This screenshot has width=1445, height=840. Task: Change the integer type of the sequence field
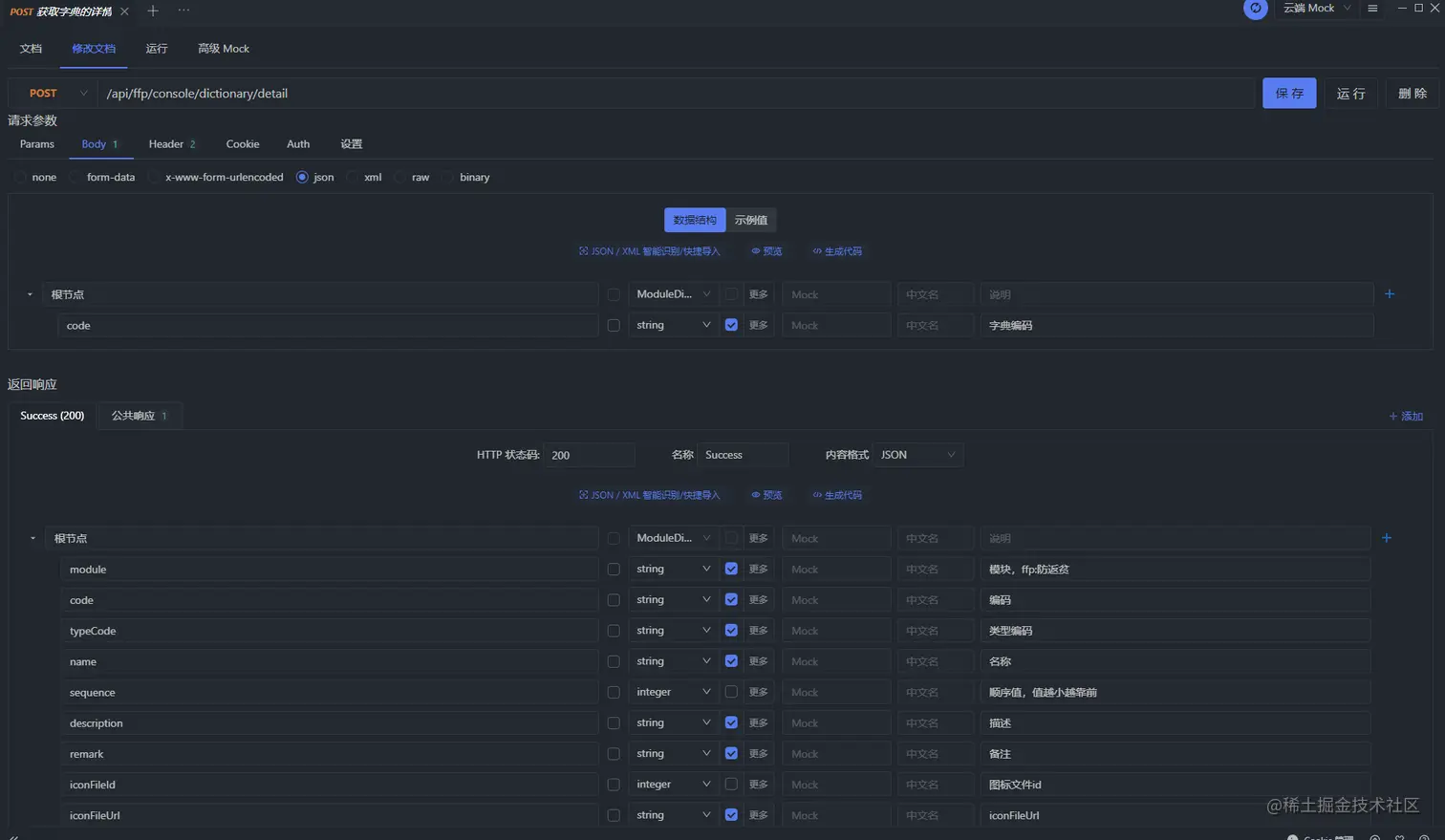(673, 692)
